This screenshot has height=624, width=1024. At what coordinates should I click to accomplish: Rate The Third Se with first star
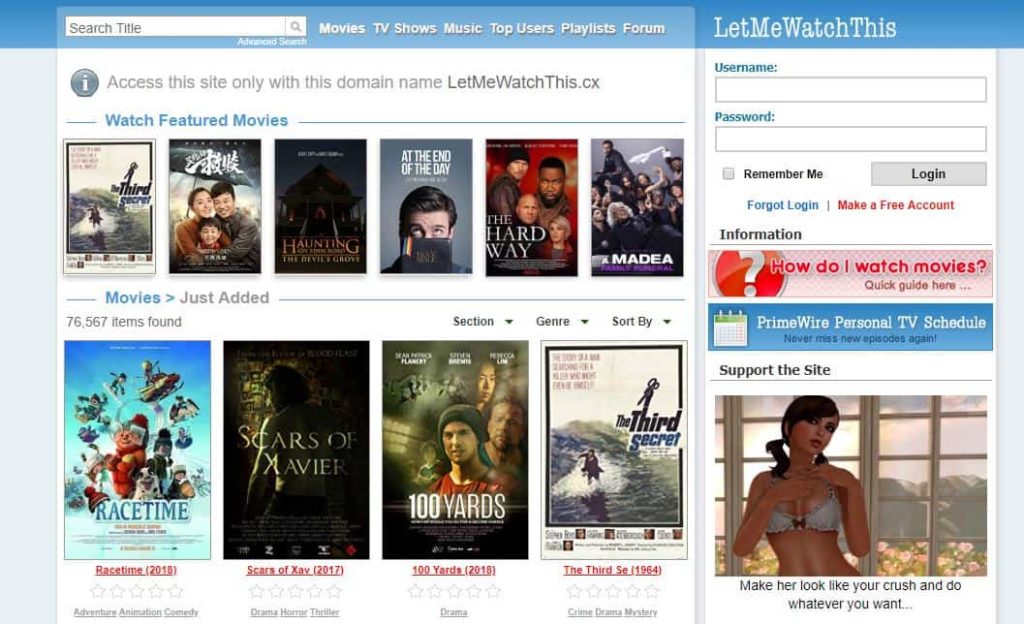(574, 591)
